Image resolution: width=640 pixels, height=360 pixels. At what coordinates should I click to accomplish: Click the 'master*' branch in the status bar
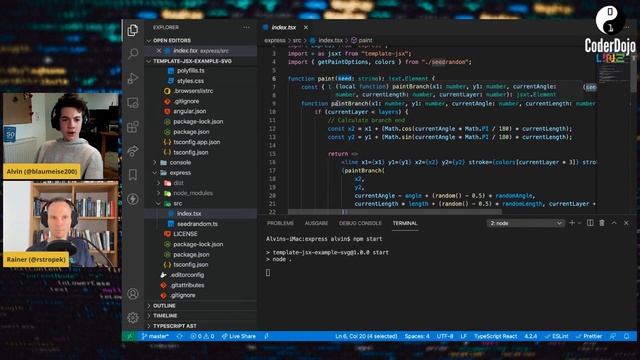pos(155,336)
